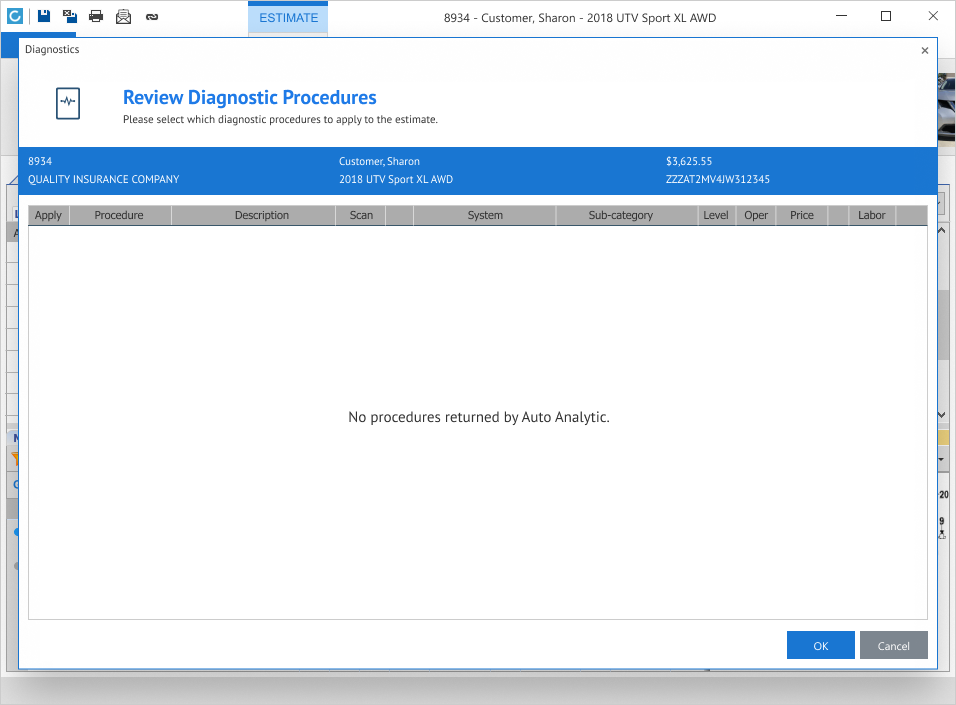
Task: Open the ESTIMATE tab
Action: coord(288,18)
